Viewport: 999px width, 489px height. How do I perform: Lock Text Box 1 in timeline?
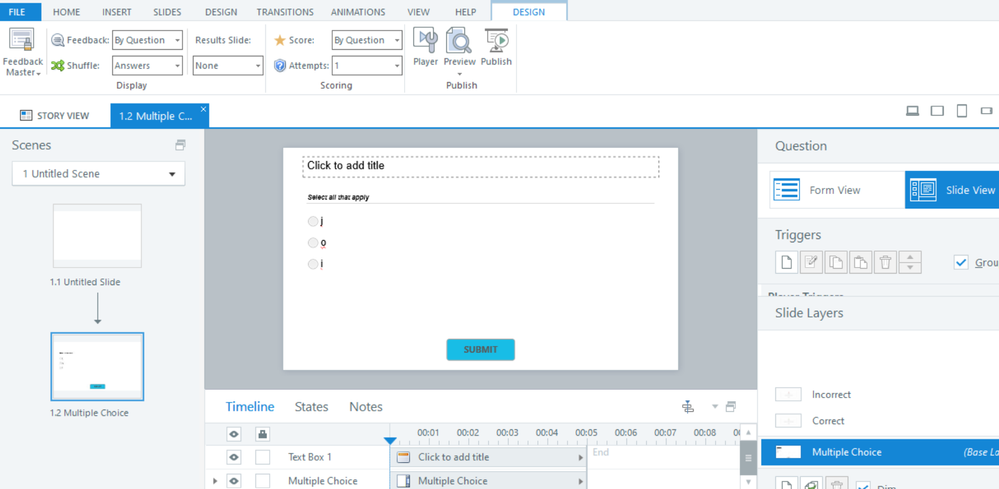262,457
